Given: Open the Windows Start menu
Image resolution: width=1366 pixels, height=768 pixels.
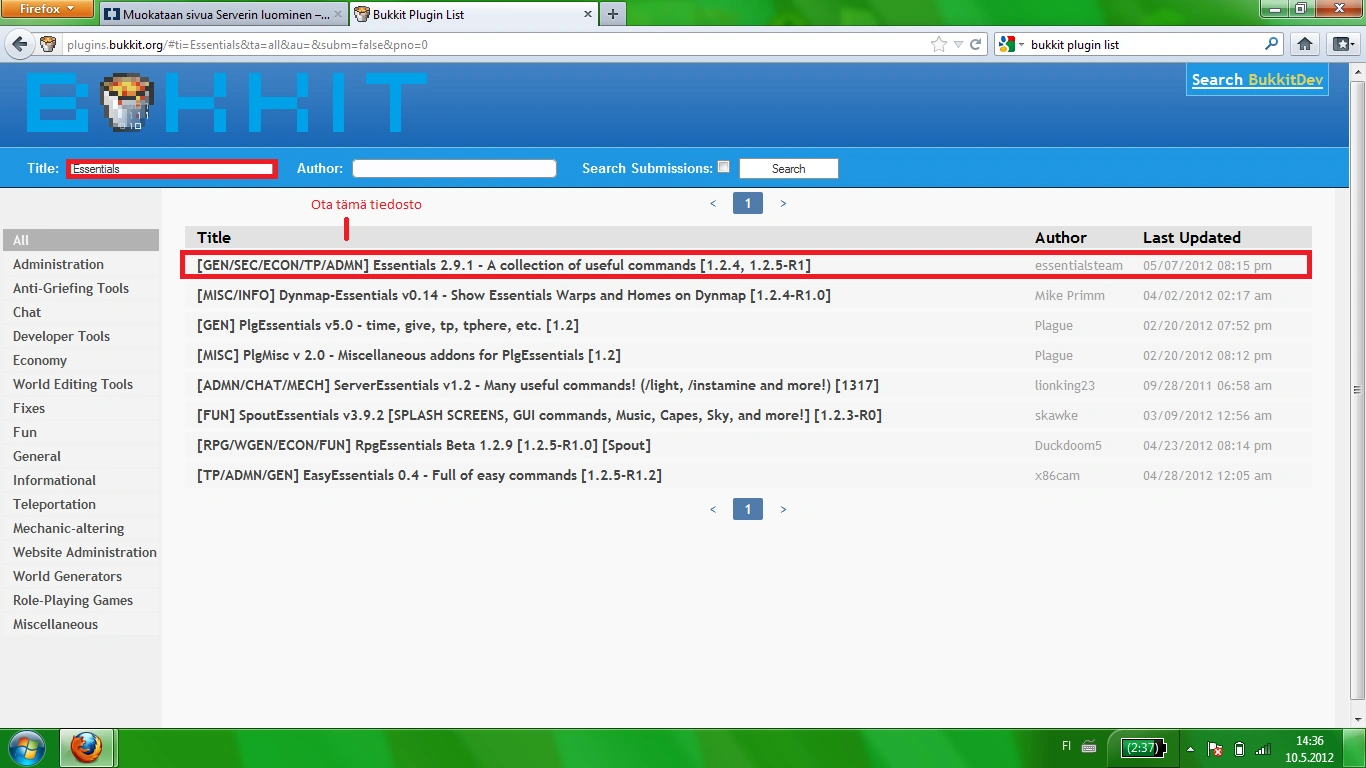Looking at the screenshot, I should [26, 748].
